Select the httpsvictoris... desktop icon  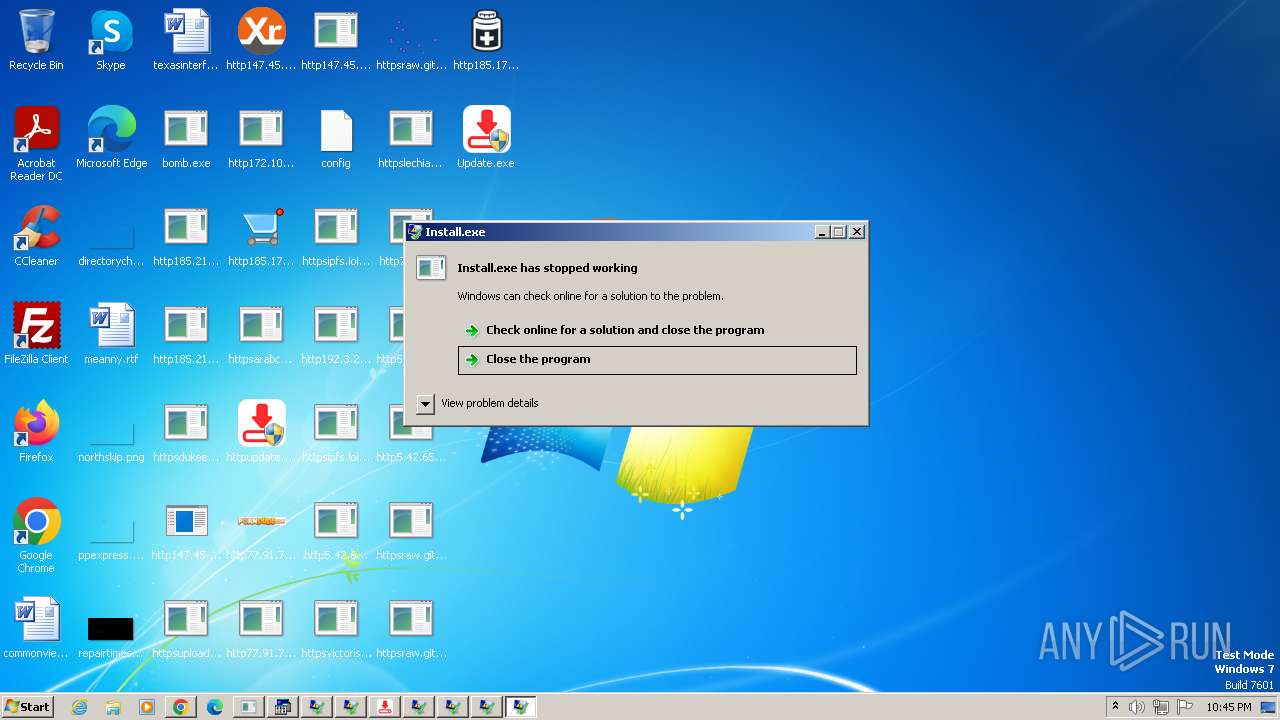coord(336,628)
